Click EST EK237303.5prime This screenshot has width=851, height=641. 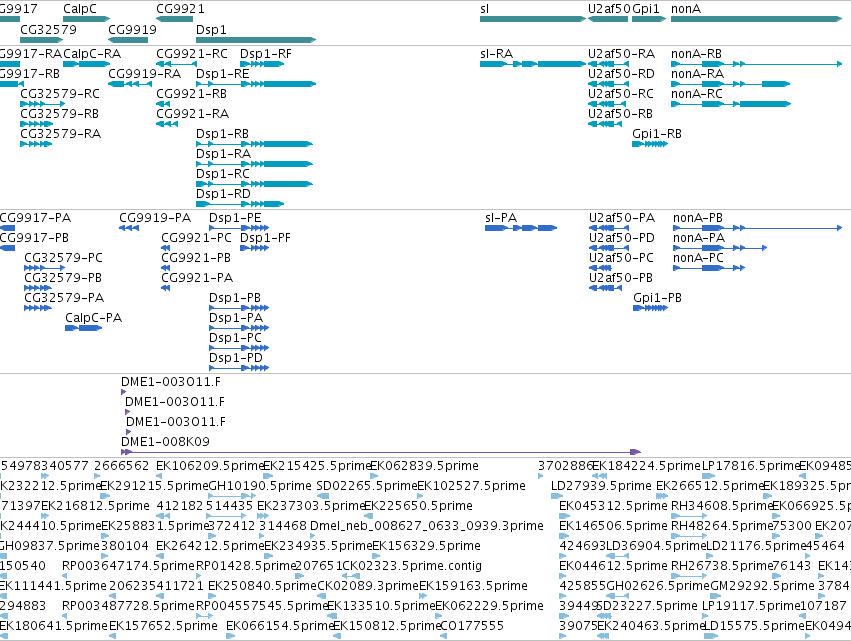click(x=311, y=506)
